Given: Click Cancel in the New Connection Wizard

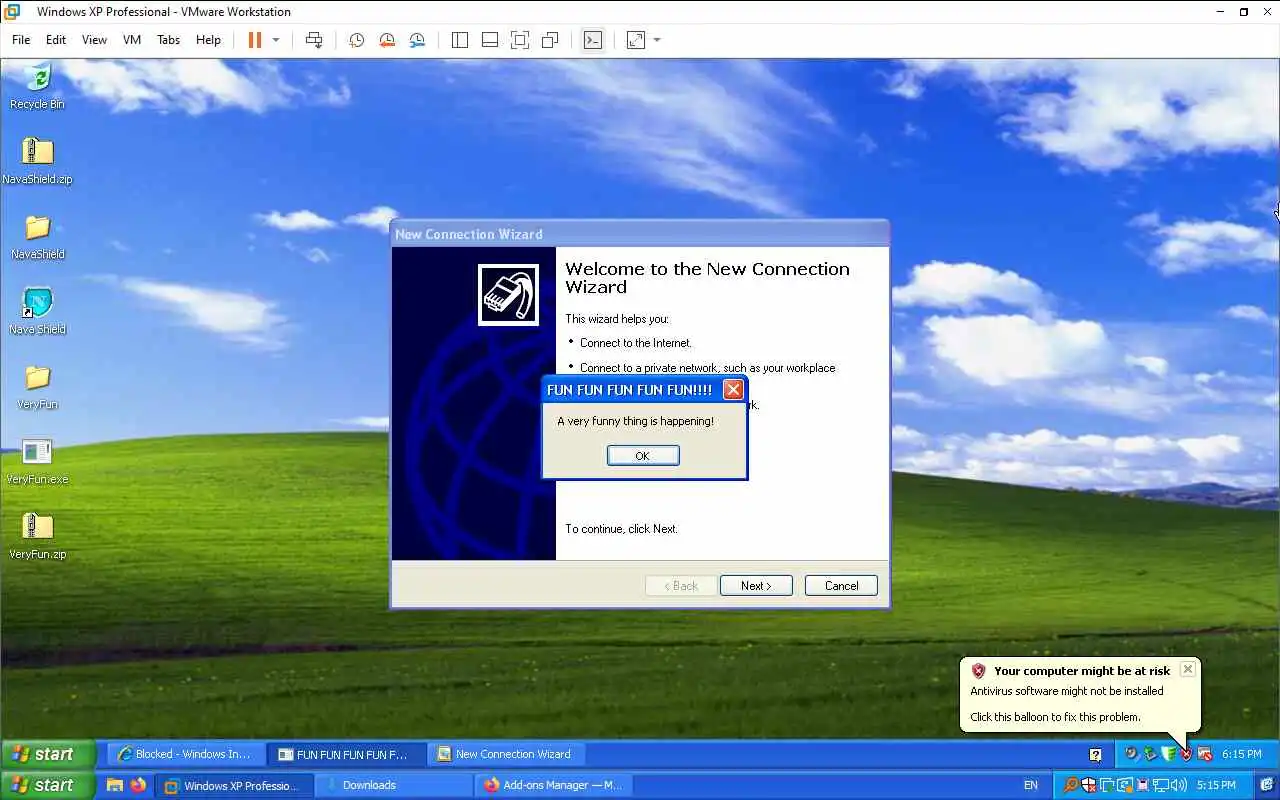Looking at the screenshot, I should coord(841,586).
